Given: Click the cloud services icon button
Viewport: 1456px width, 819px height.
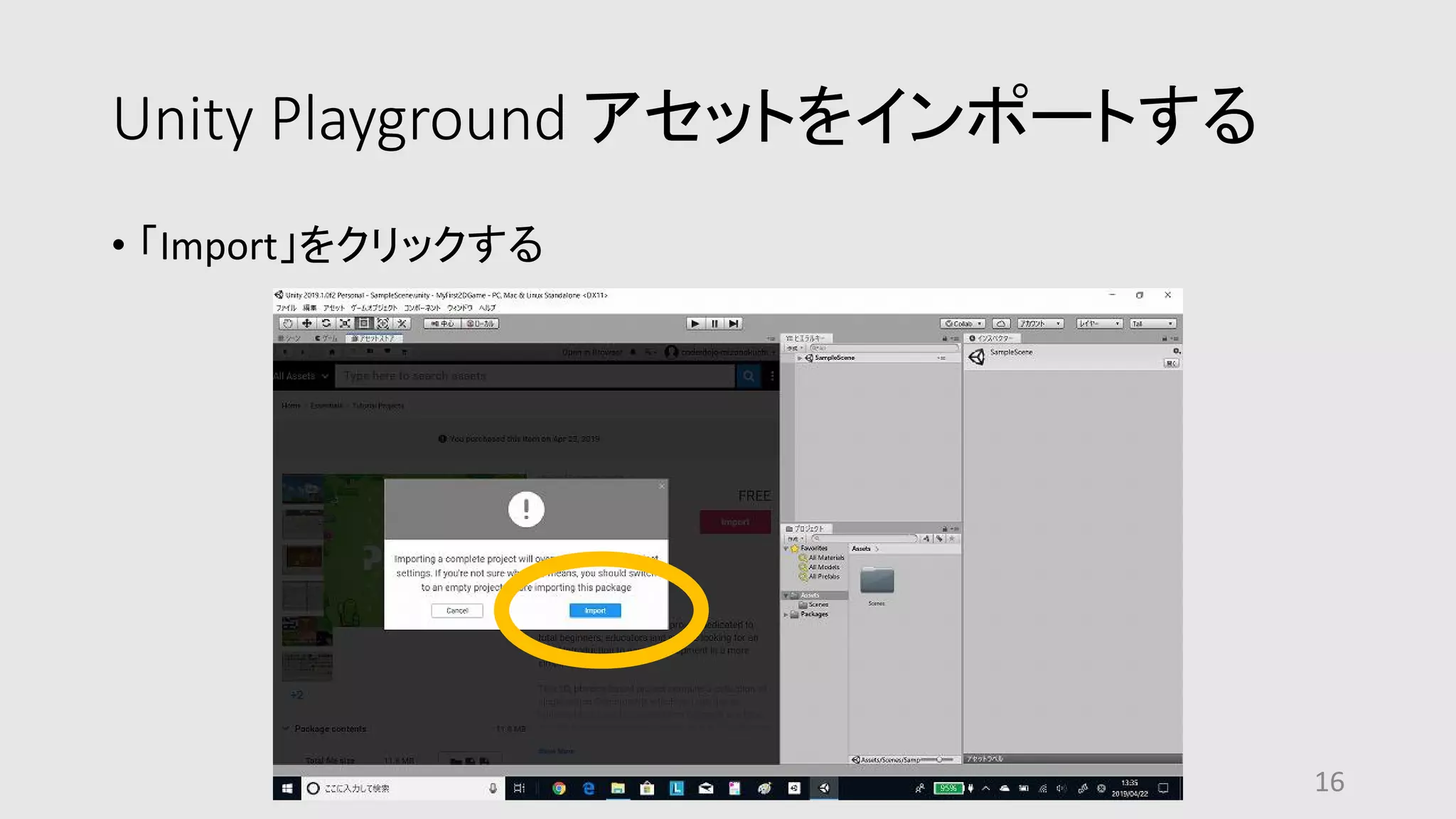Looking at the screenshot, I should pos(1001,323).
